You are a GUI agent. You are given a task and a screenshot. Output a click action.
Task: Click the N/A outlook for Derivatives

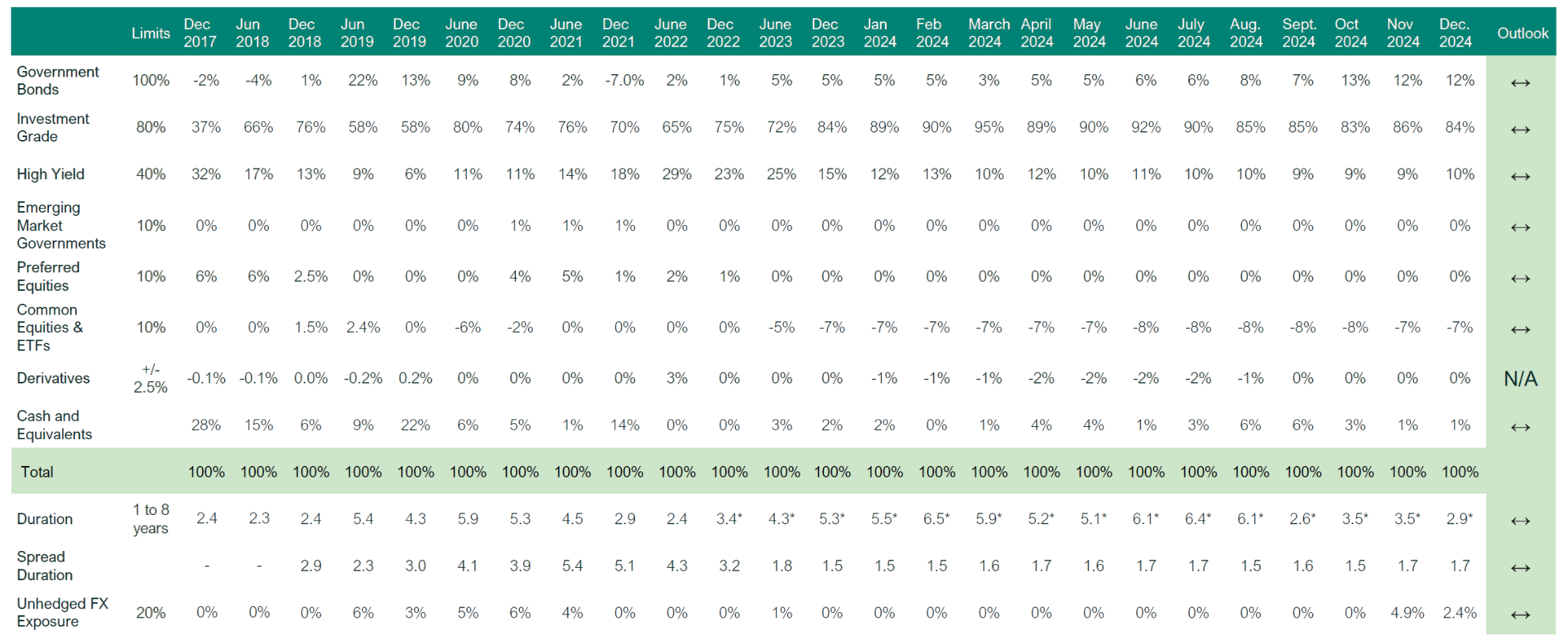point(1520,379)
